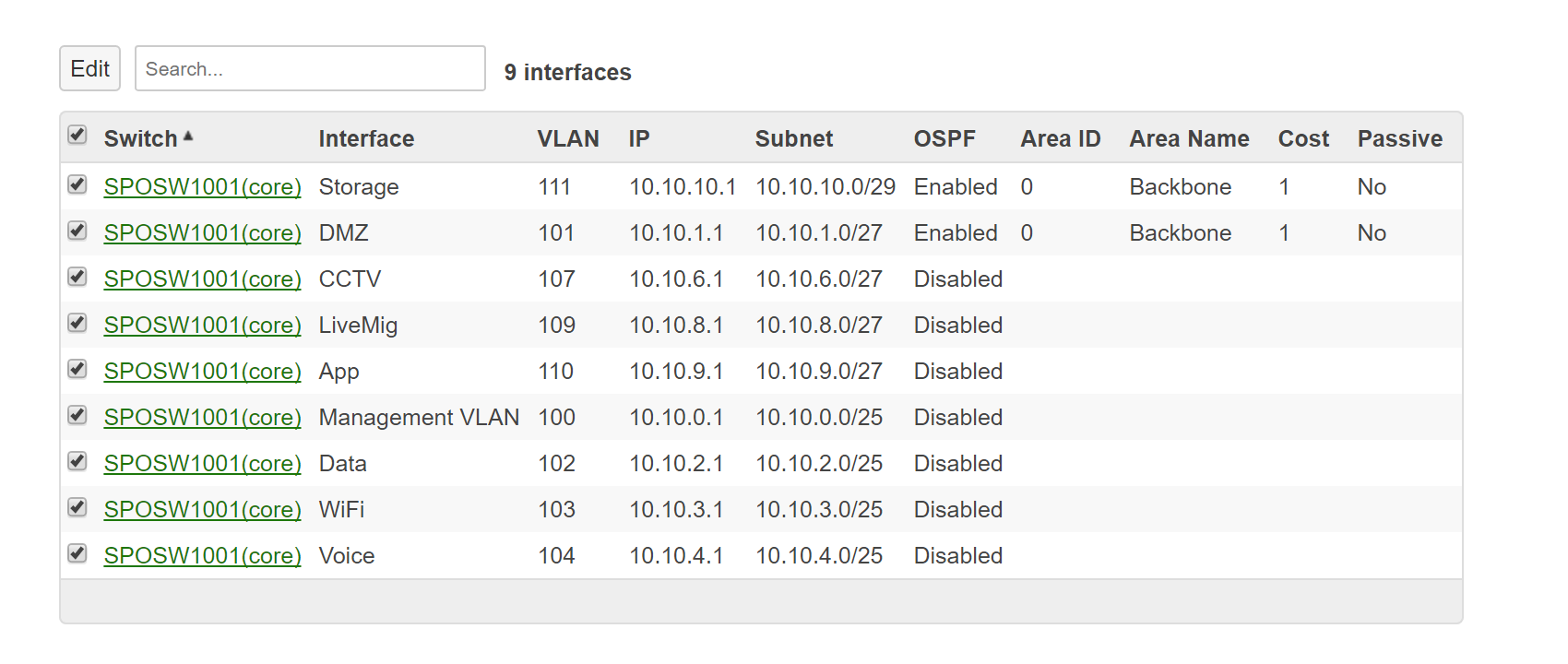Toggle the Management VLAN row checkbox
The image size is (1568, 664).
[x=77, y=415]
